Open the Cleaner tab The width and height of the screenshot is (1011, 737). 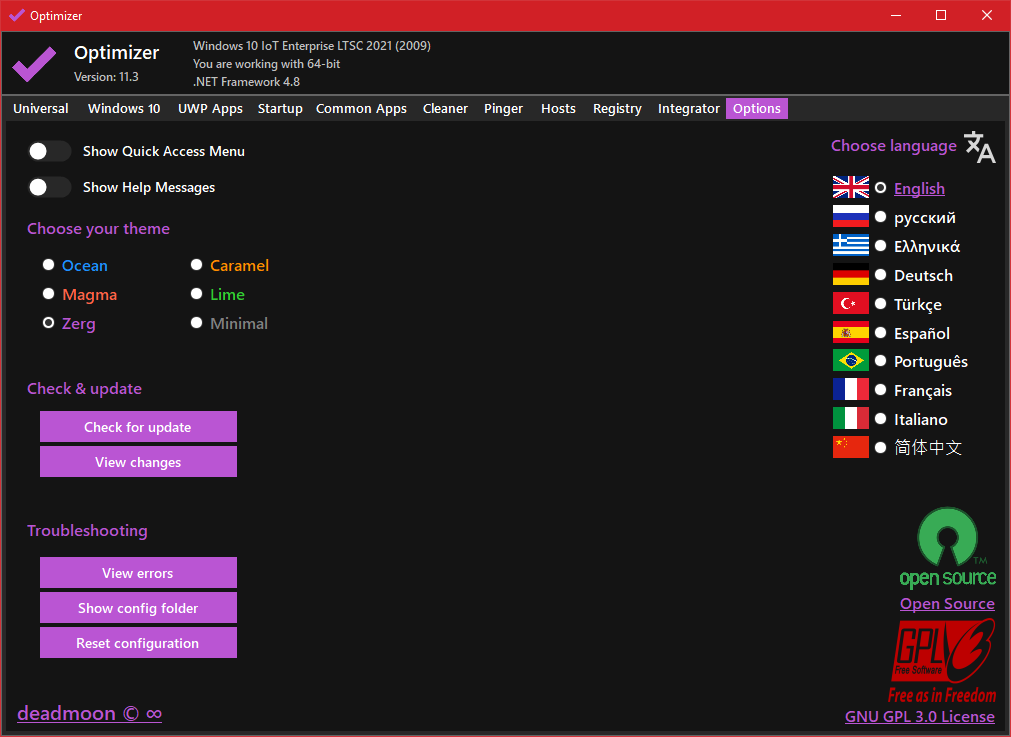(x=445, y=109)
